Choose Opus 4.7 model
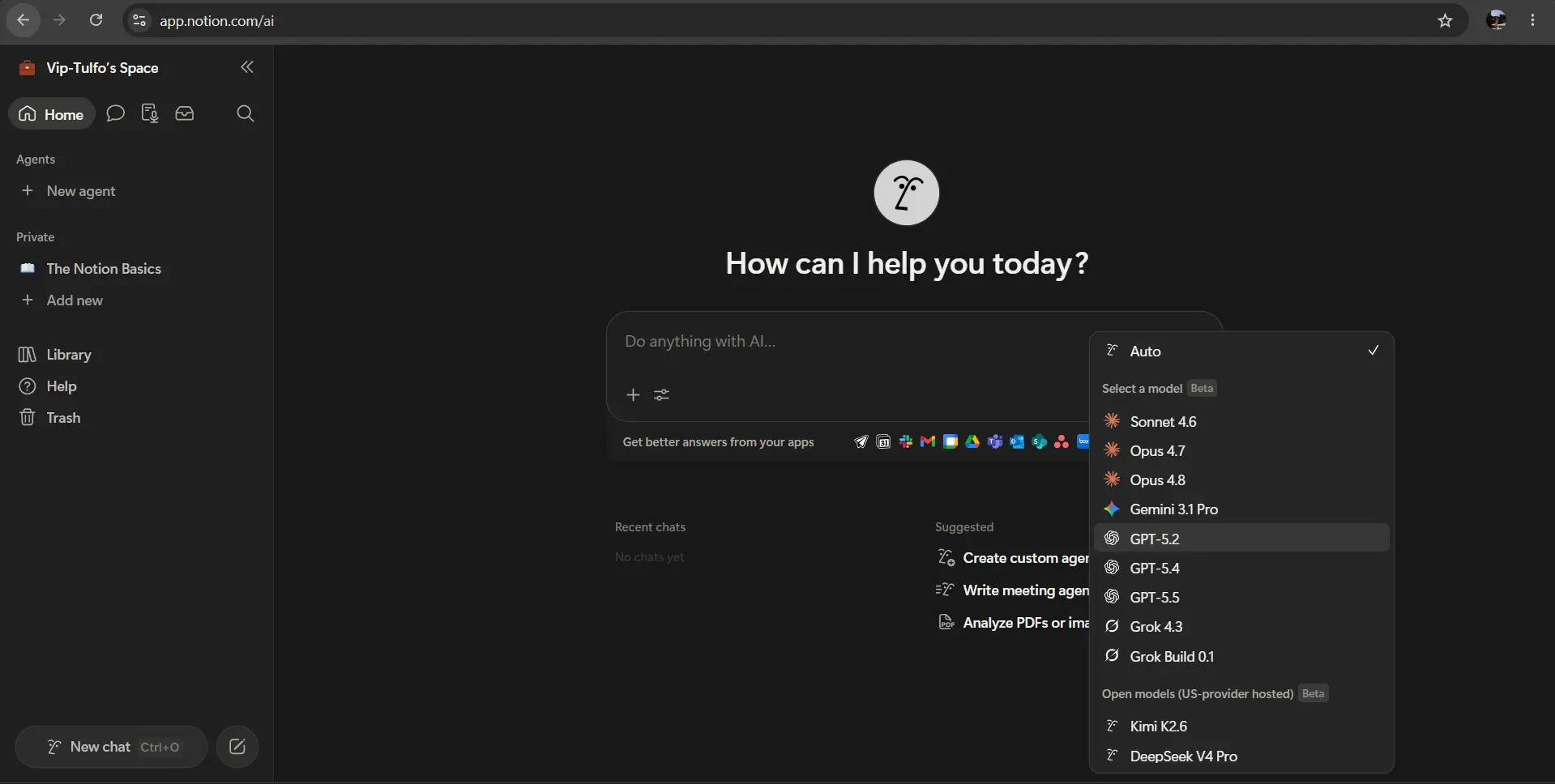The image size is (1555, 784). click(x=1241, y=450)
